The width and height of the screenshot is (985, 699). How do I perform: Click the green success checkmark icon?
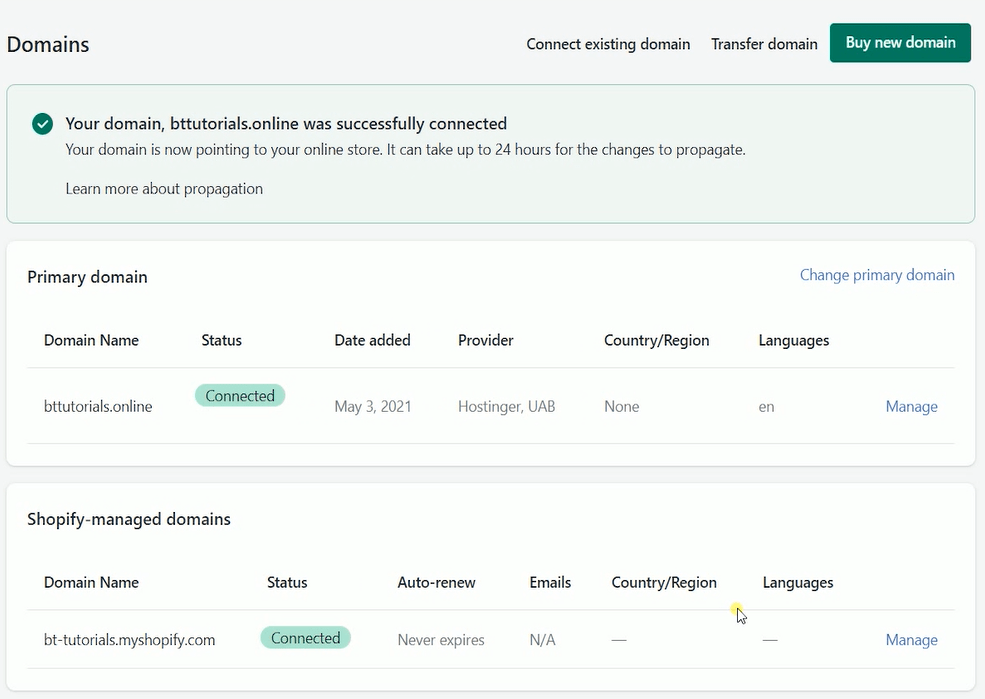point(41,123)
